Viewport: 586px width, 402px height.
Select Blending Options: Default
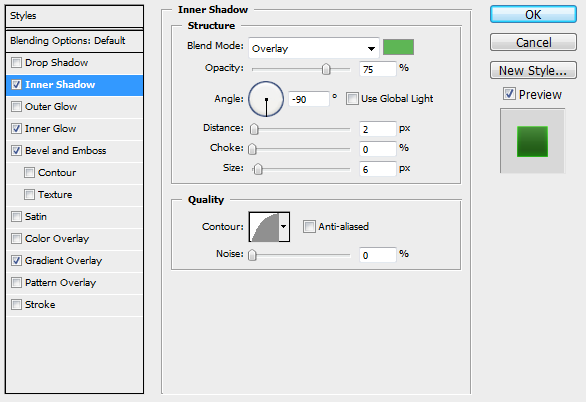point(74,41)
